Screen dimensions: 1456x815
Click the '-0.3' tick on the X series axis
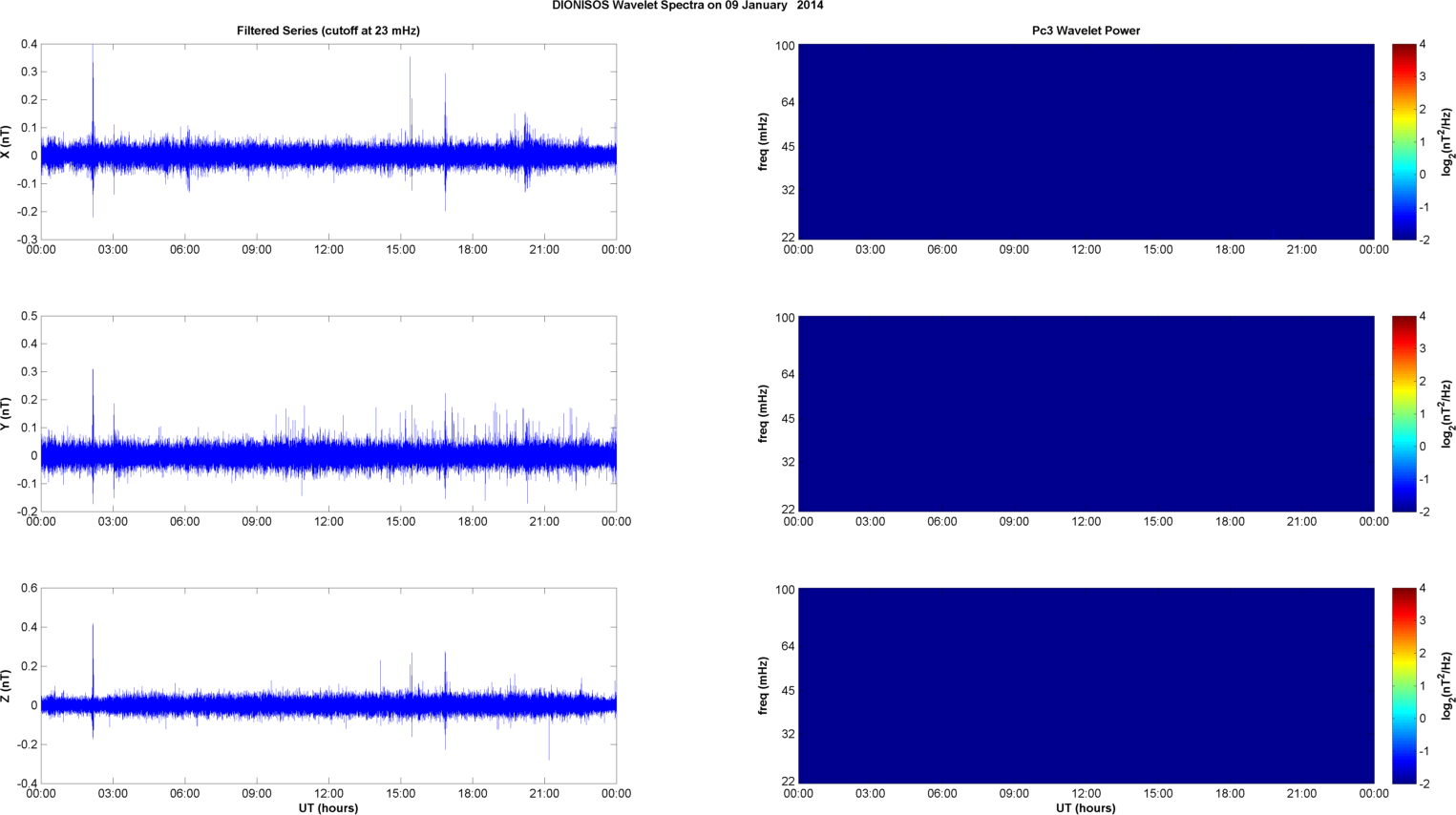coord(27,240)
